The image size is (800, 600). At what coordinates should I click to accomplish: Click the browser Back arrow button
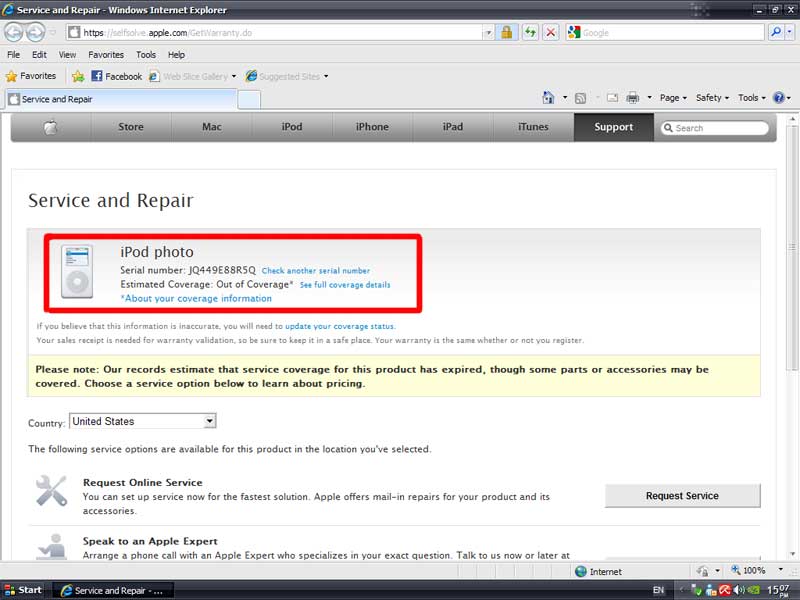pyautogui.click(x=15, y=32)
